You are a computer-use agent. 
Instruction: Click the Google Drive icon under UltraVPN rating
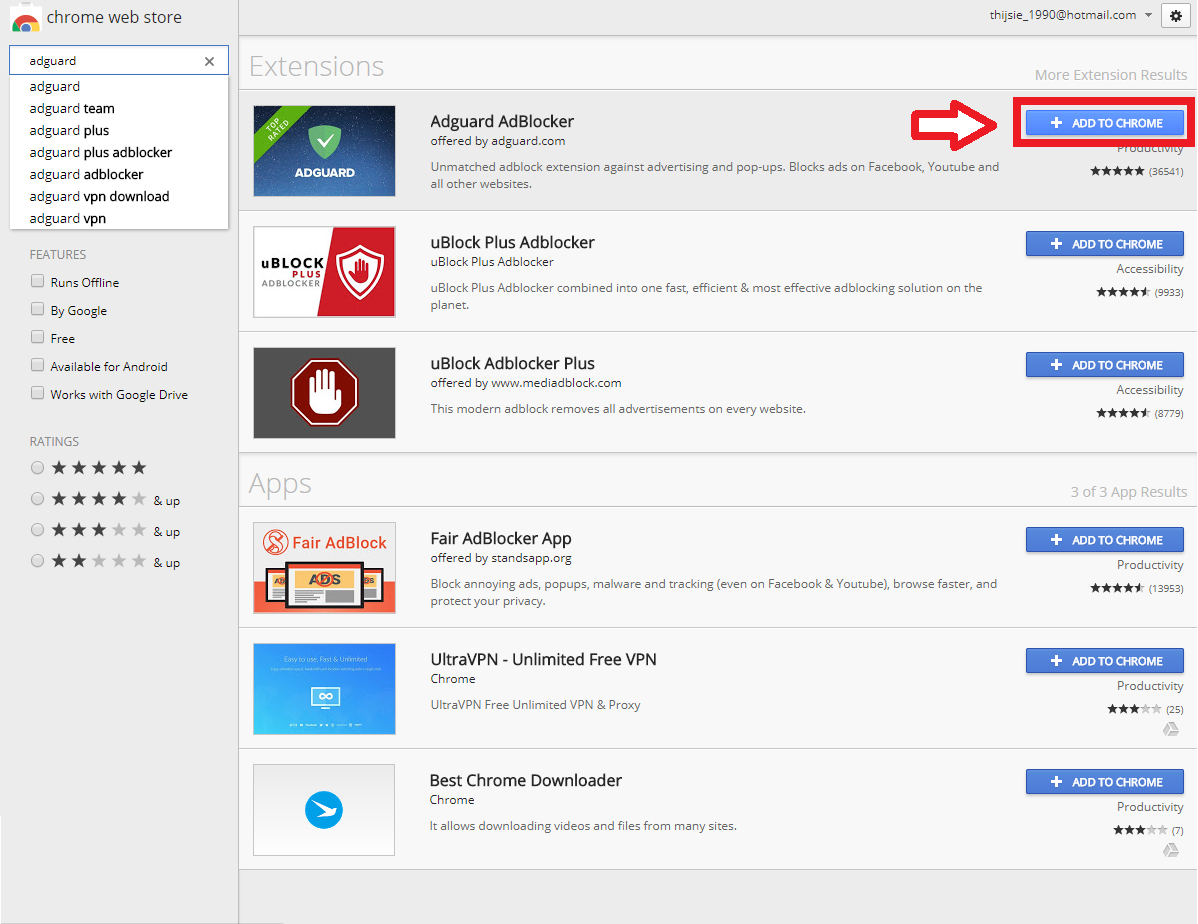click(1170, 729)
